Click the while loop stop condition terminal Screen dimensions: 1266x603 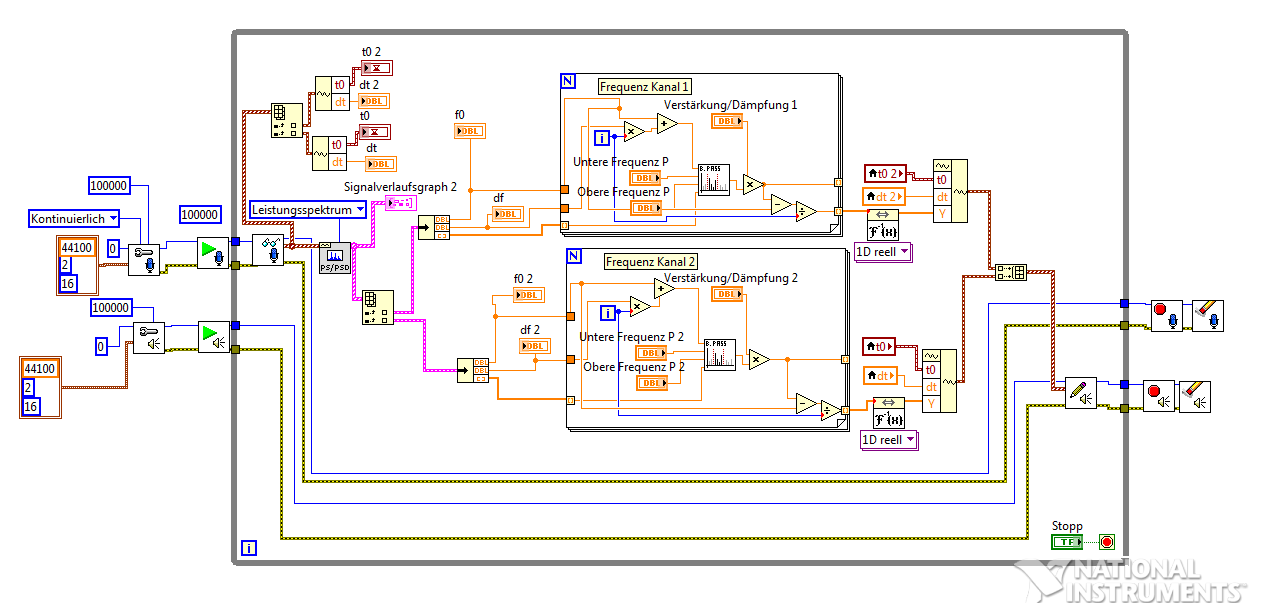[x=1107, y=542]
